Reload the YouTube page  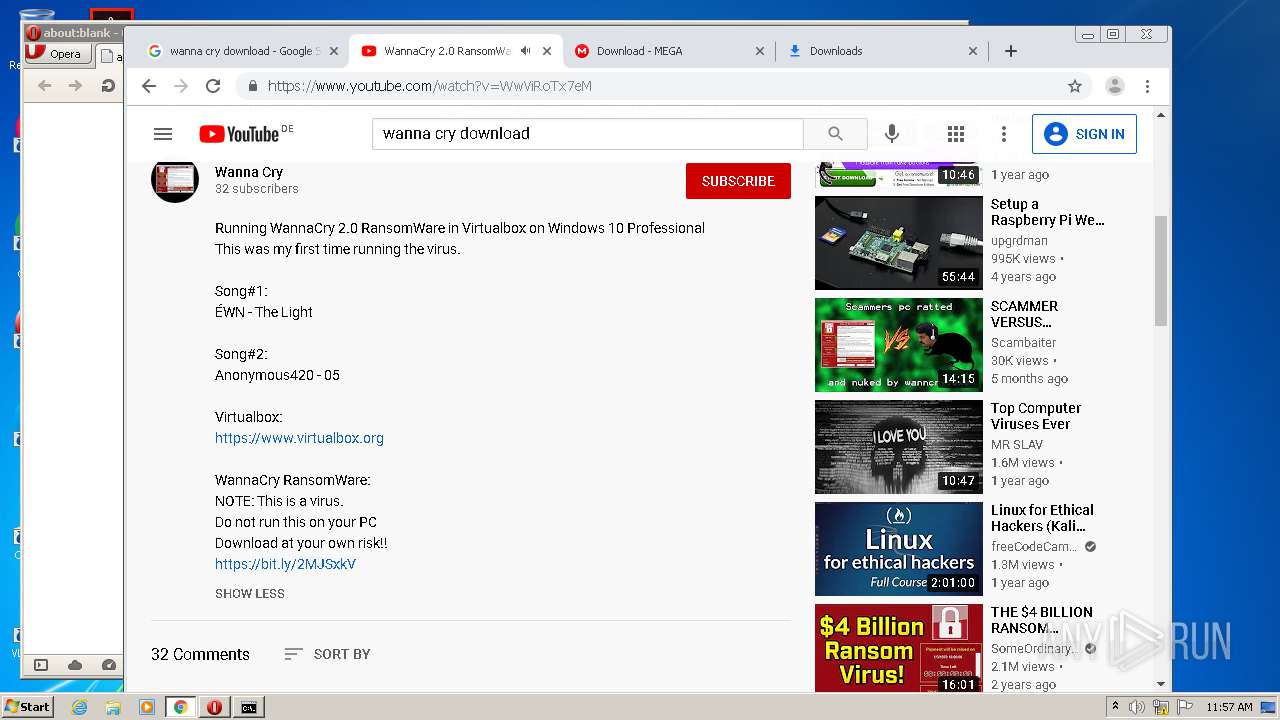tap(213, 86)
